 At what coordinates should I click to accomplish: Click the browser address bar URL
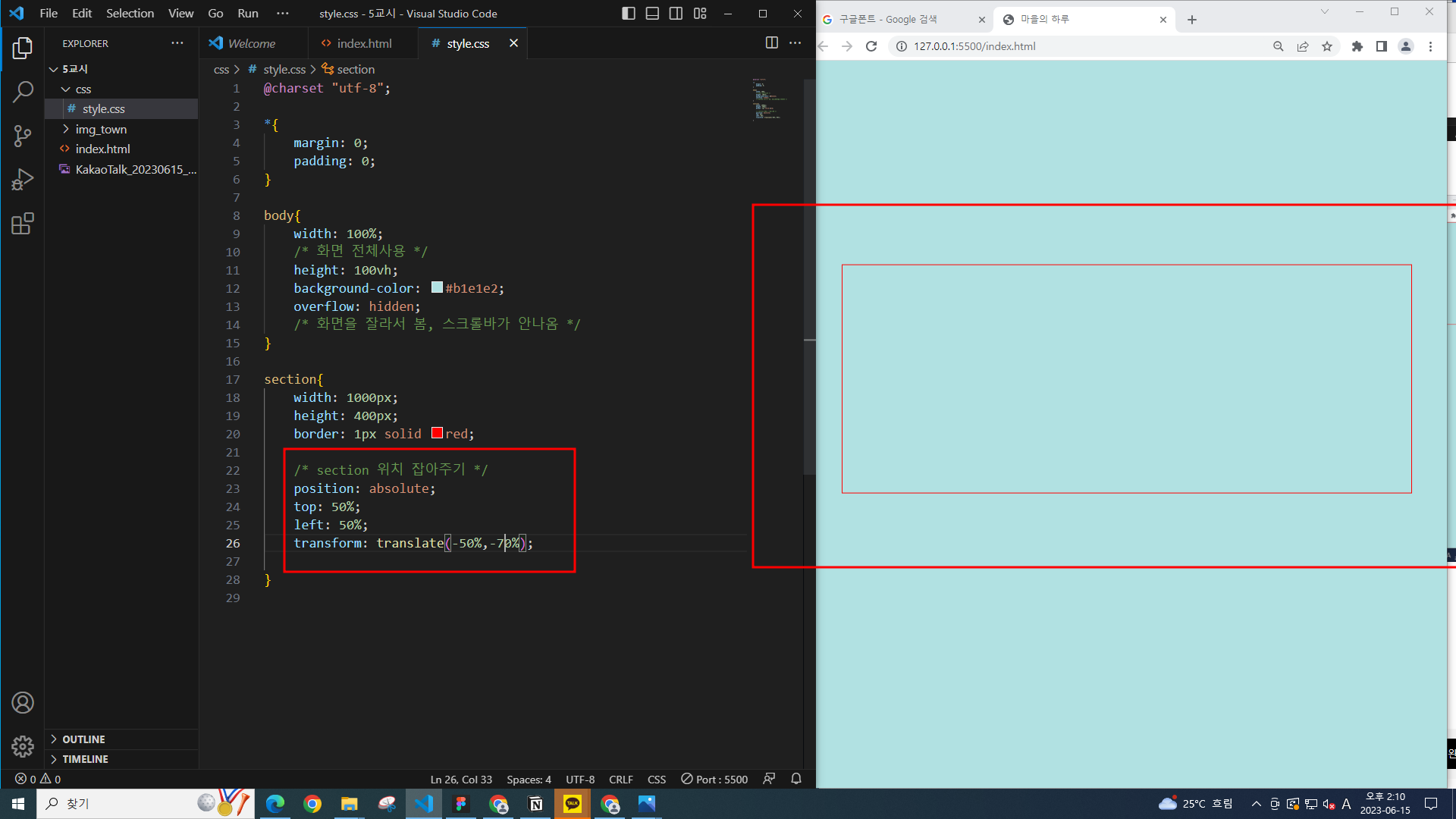974,46
